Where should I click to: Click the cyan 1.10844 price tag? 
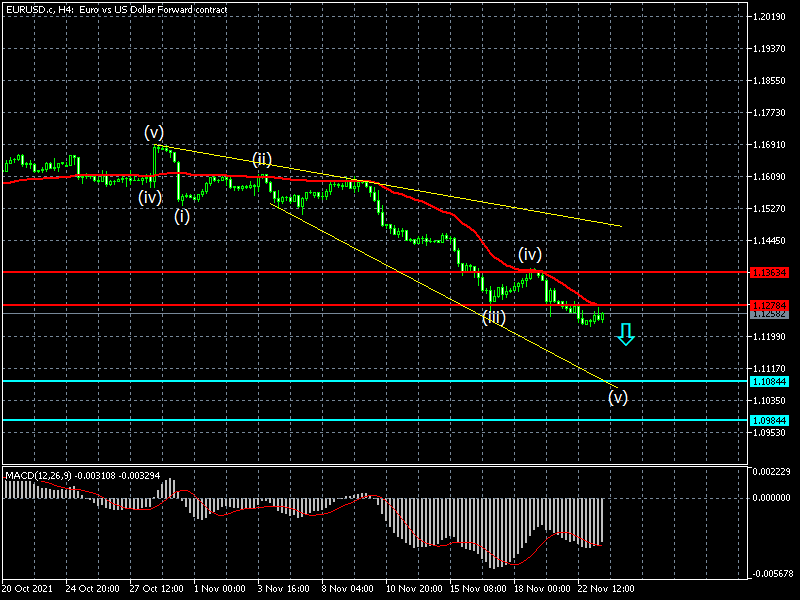point(769,381)
